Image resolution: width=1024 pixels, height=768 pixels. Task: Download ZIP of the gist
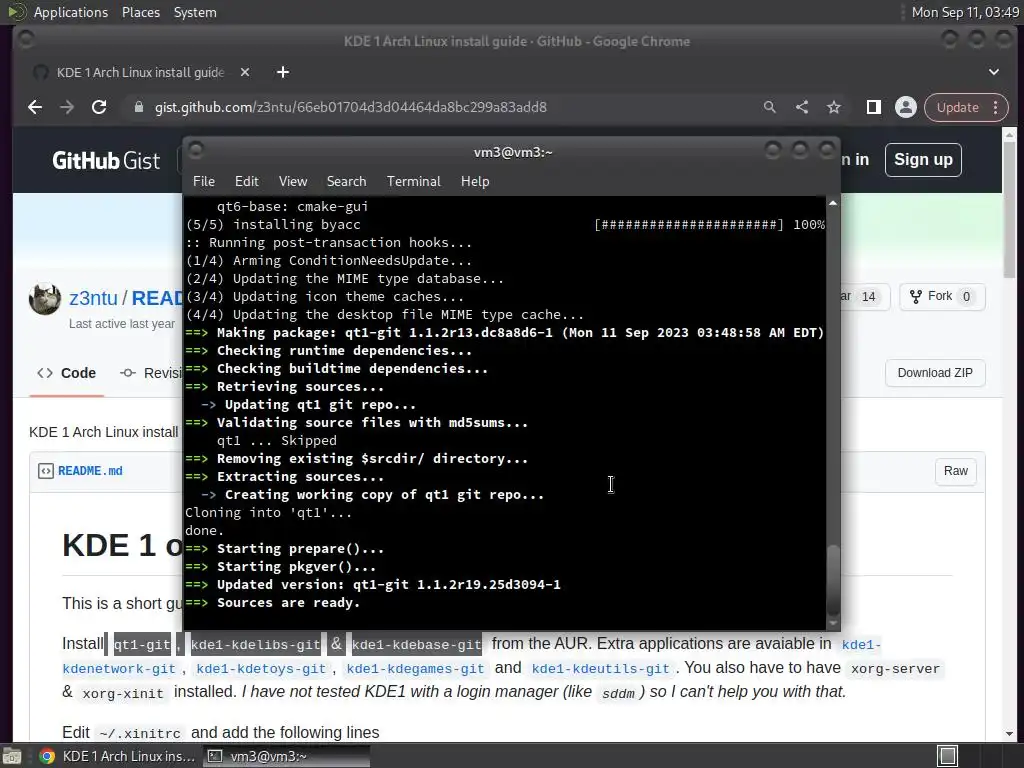[935, 373]
